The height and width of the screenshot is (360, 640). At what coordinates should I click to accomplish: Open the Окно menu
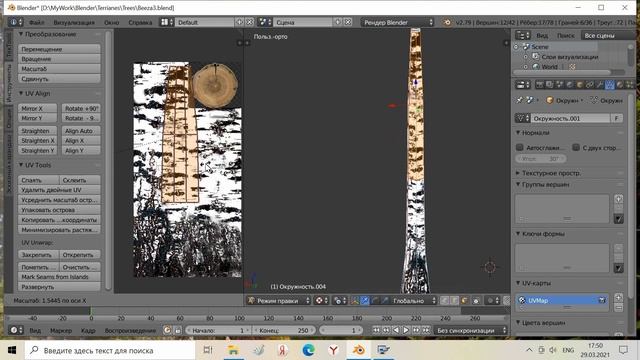coord(111,22)
